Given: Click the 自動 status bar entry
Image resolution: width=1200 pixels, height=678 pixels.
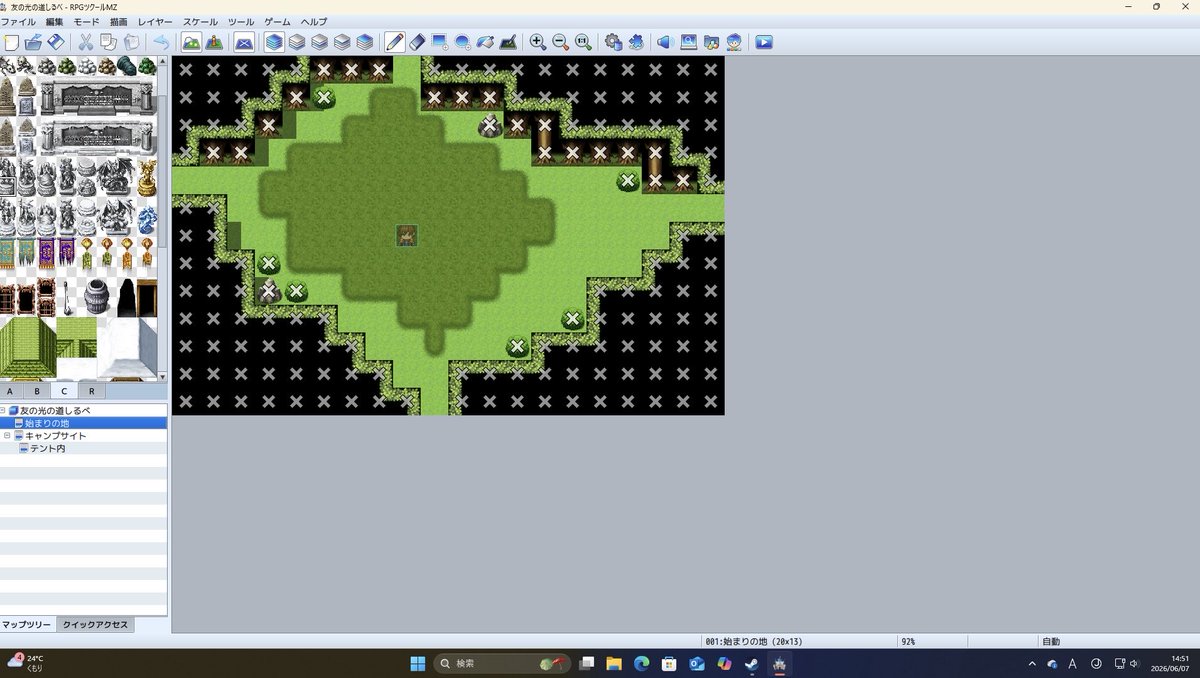Looking at the screenshot, I should coord(1051,641).
